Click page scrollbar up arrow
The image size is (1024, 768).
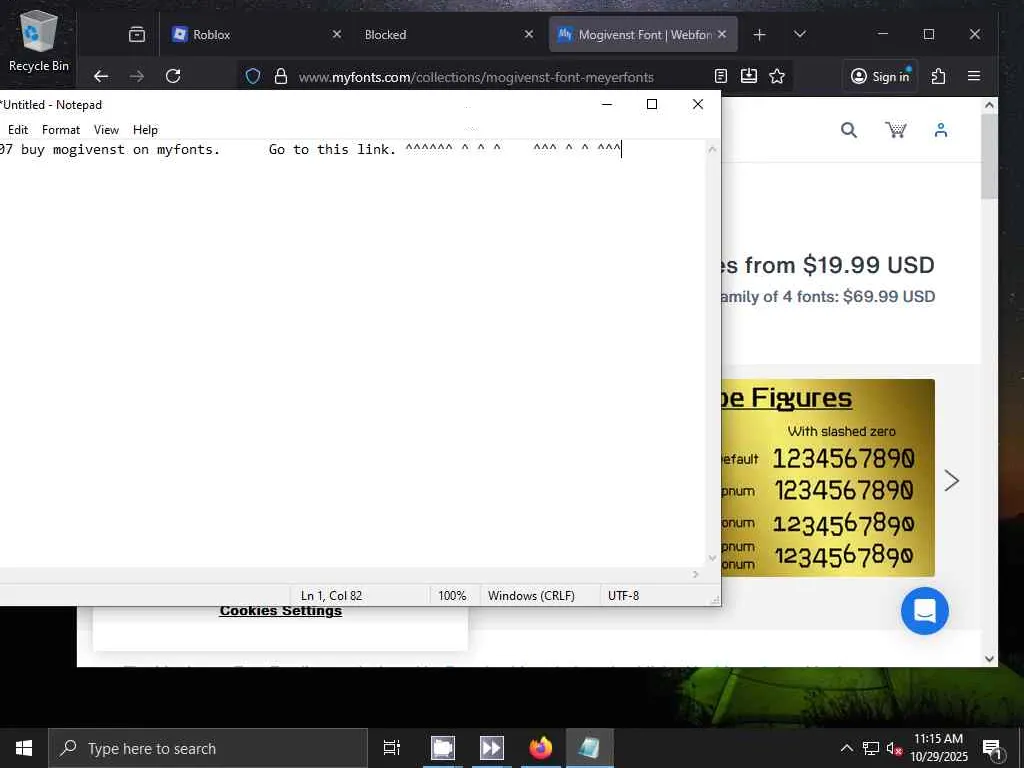(x=989, y=105)
